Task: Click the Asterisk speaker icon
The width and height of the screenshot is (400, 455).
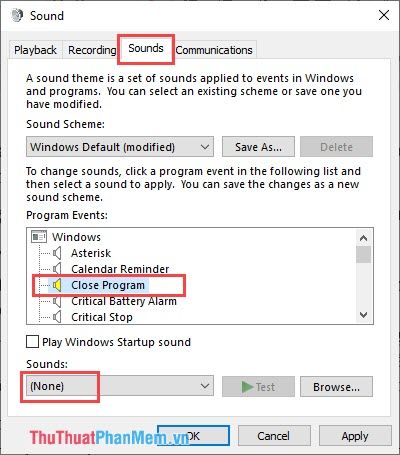Action: click(x=57, y=253)
